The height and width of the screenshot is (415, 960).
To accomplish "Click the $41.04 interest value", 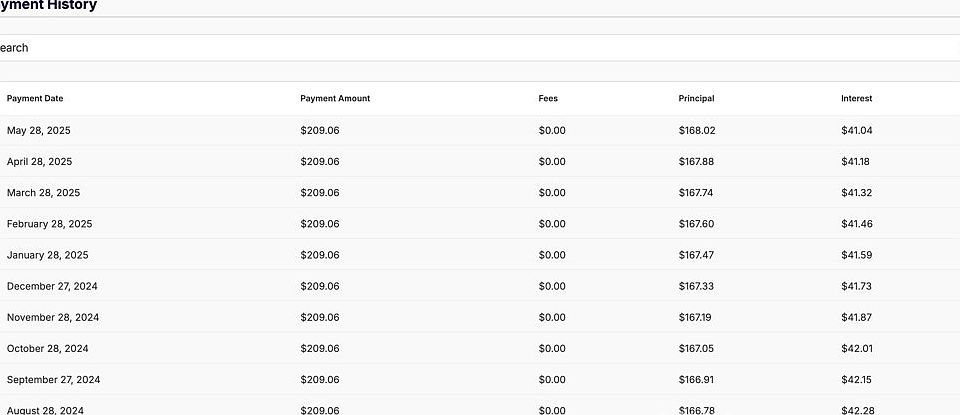I will (x=857, y=130).
